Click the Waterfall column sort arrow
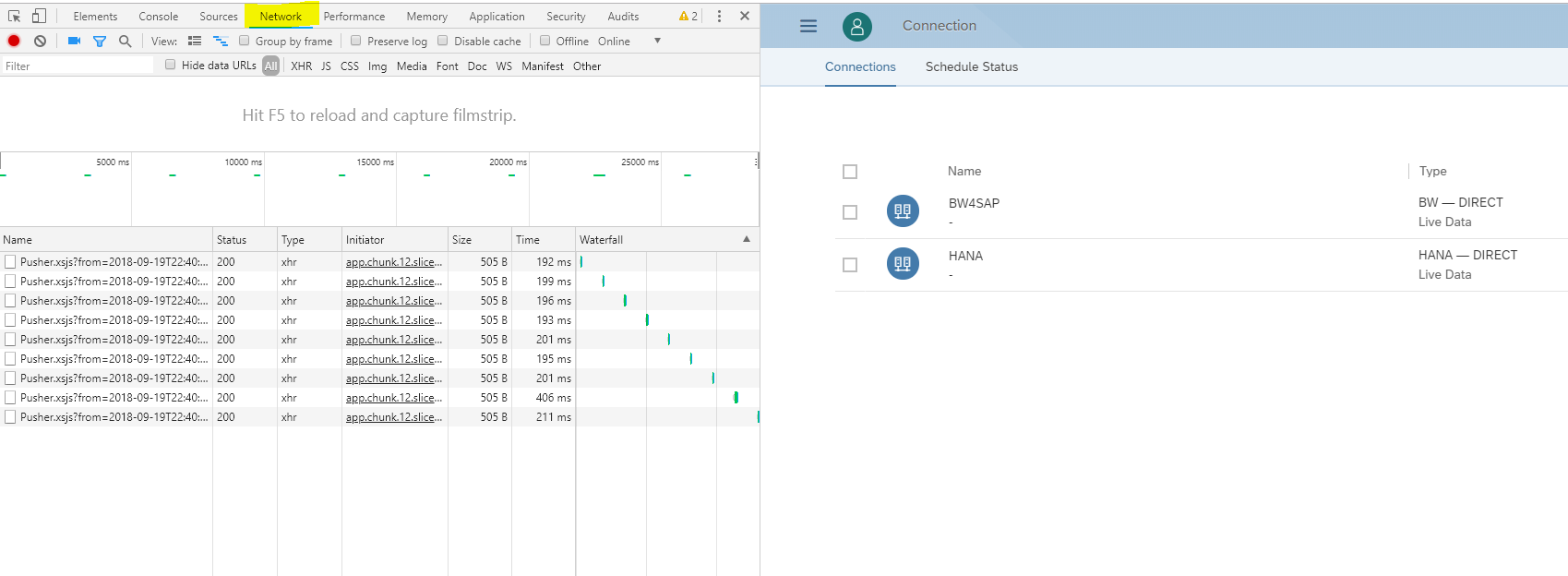 click(x=747, y=239)
